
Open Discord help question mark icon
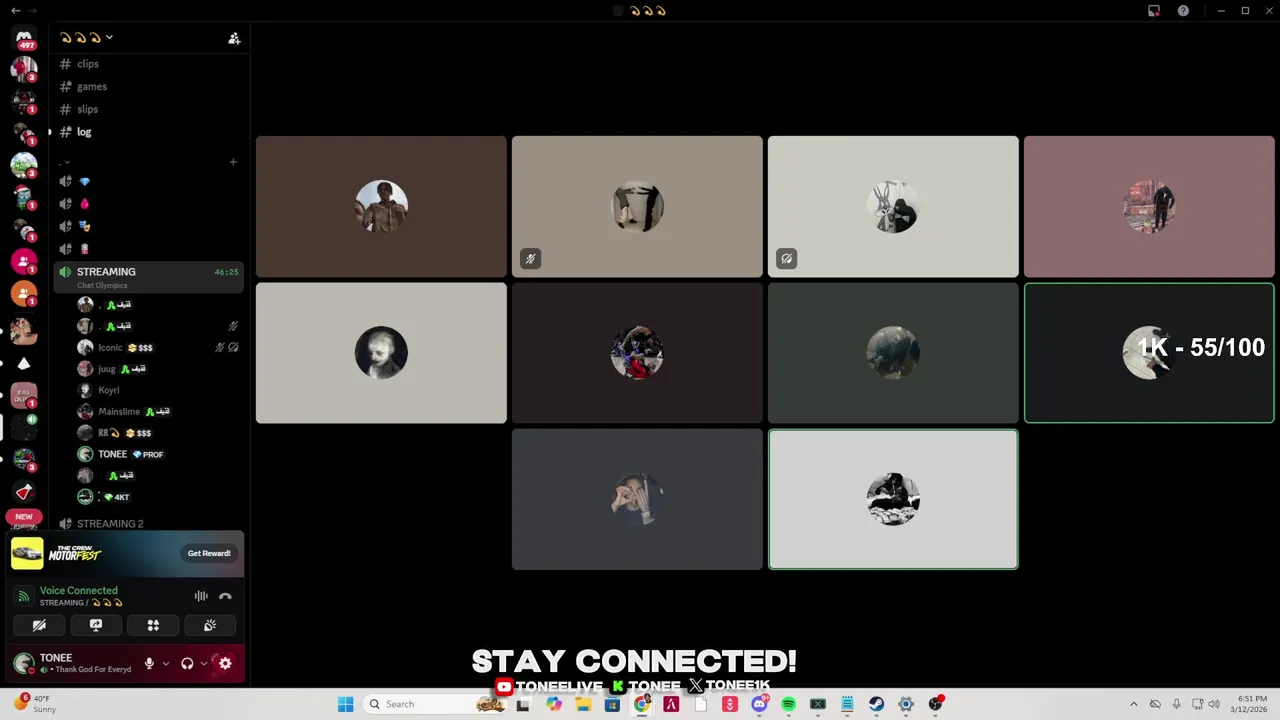[1183, 11]
